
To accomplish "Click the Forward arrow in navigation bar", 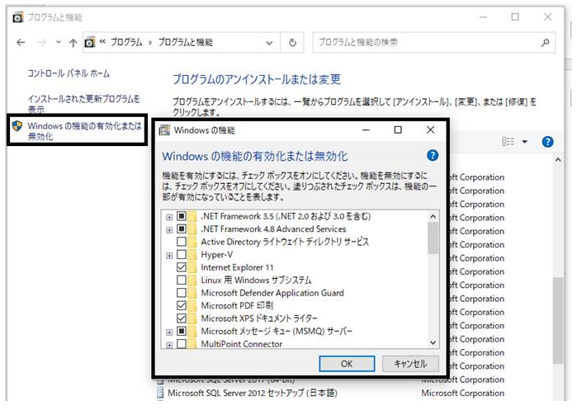I will [x=42, y=43].
